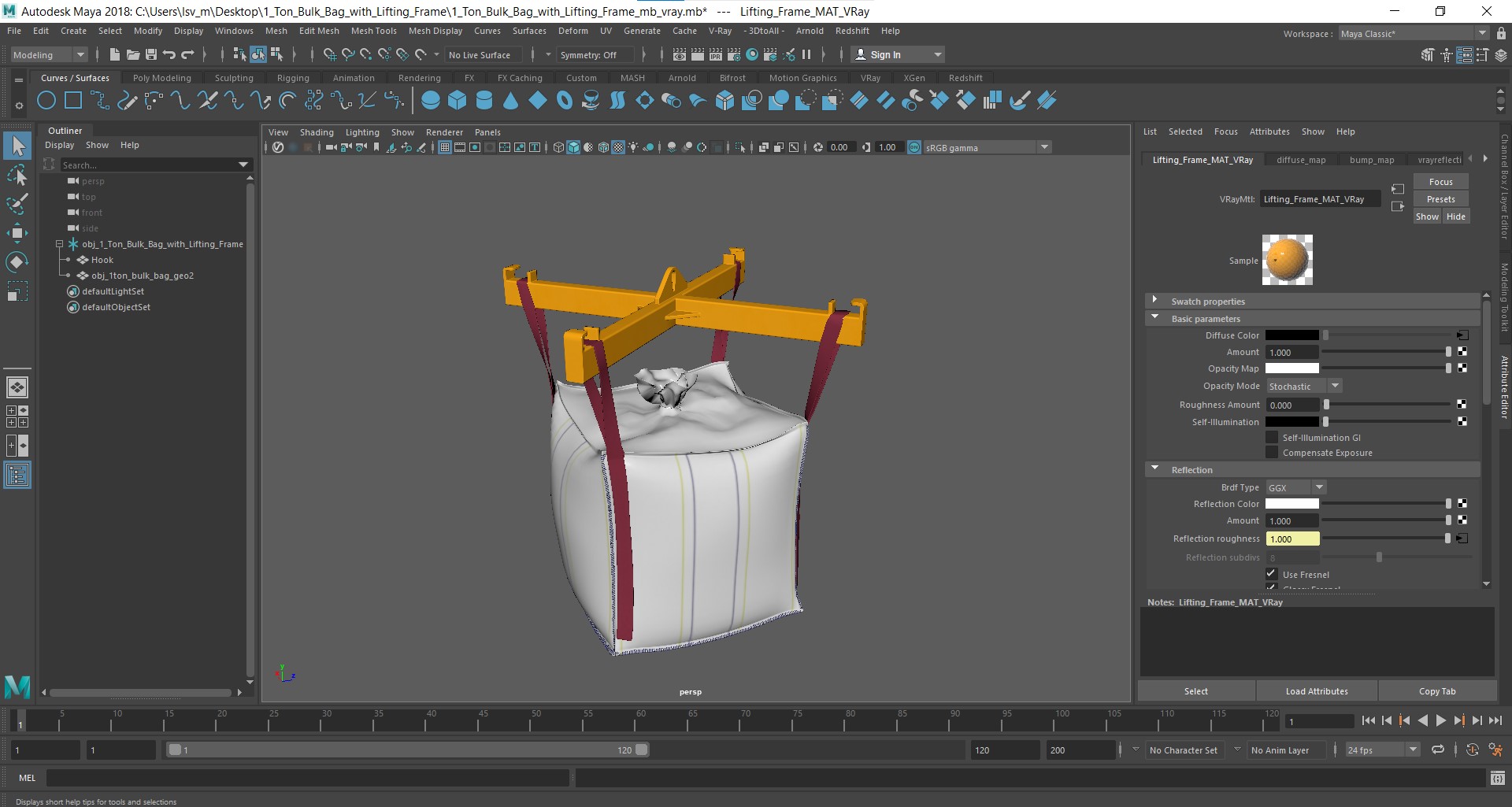Viewport: 1512px width, 807px height.
Task: Click the Roughness Amount slider
Action: (x=1388, y=405)
